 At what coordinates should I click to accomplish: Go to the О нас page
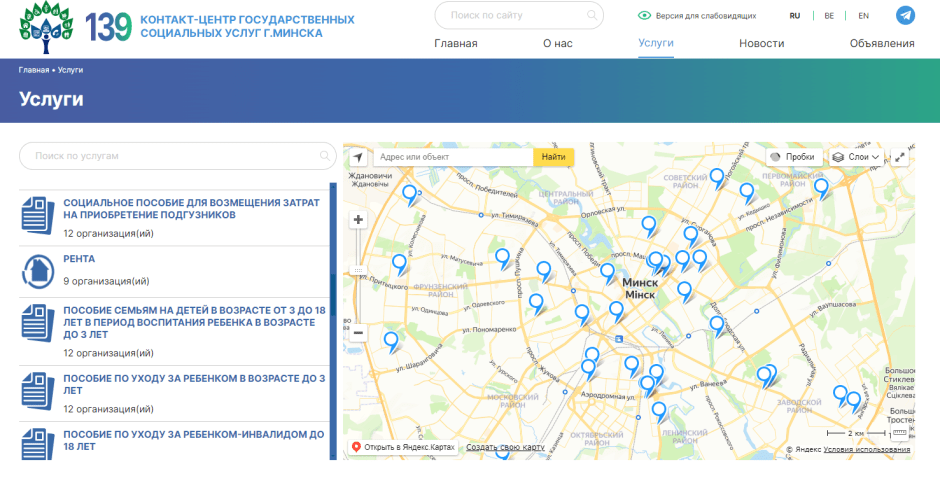click(x=557, y=43)
